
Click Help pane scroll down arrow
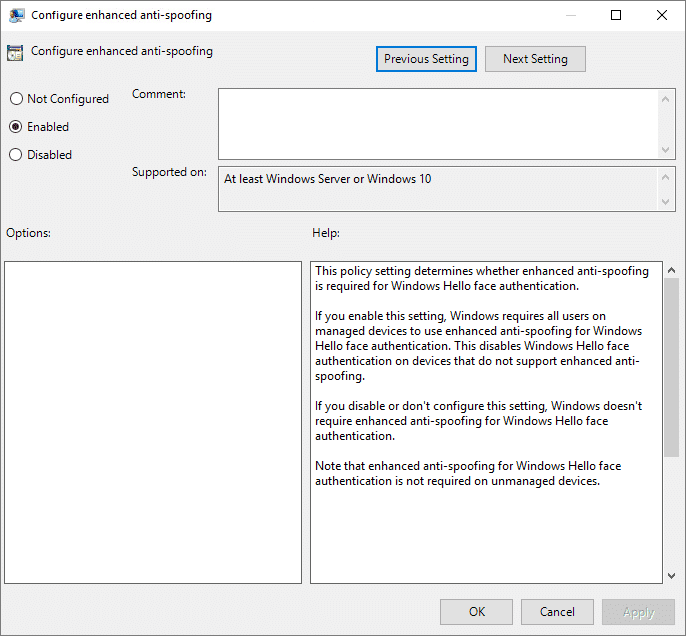point(671,576)
